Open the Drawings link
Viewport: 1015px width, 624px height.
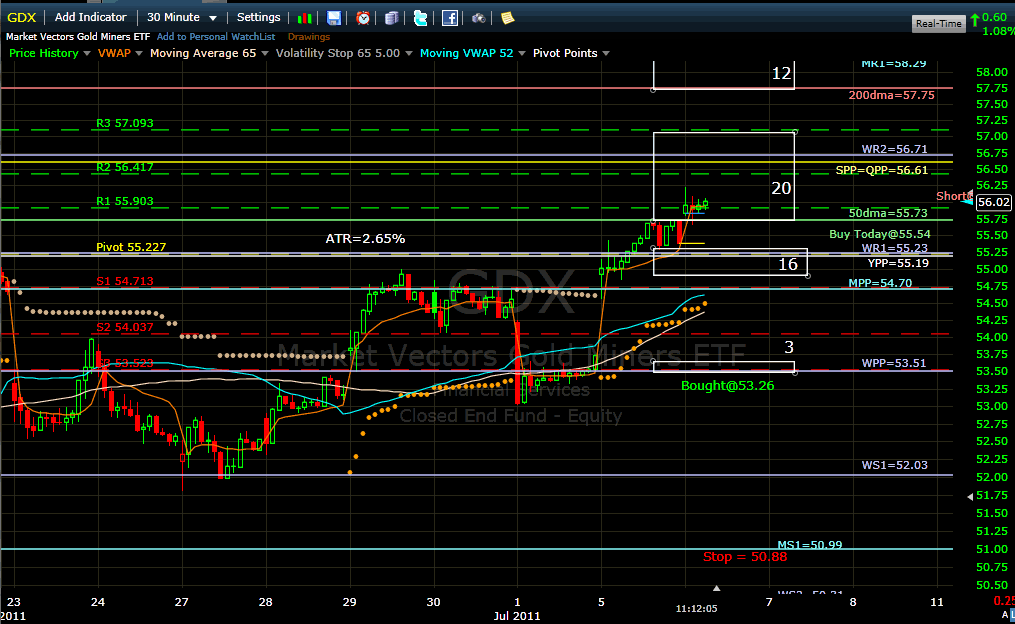(309, 37)
